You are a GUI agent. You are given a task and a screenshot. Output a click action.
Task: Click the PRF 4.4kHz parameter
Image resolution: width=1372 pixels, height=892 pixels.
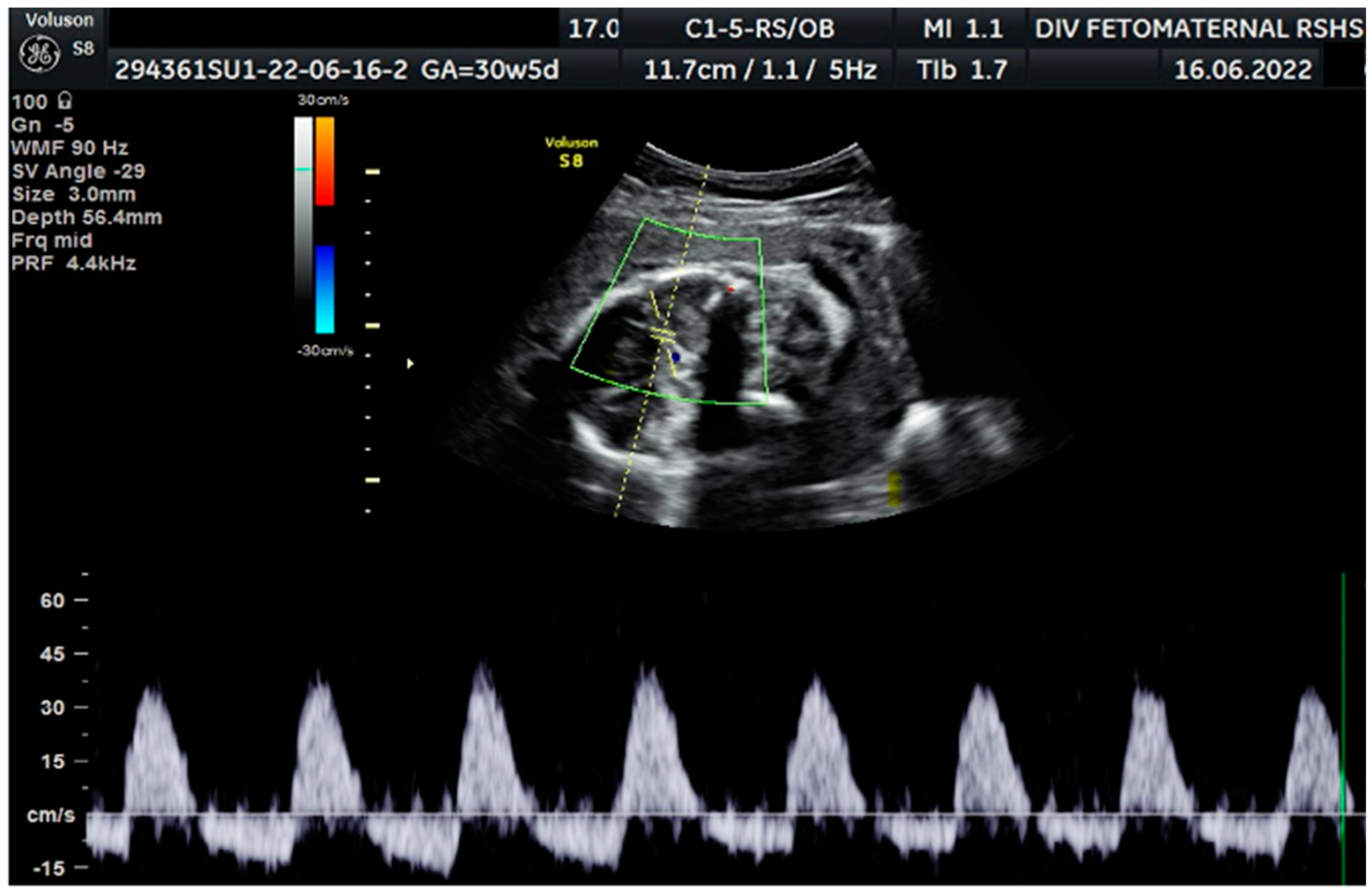[x=73, y=263]
